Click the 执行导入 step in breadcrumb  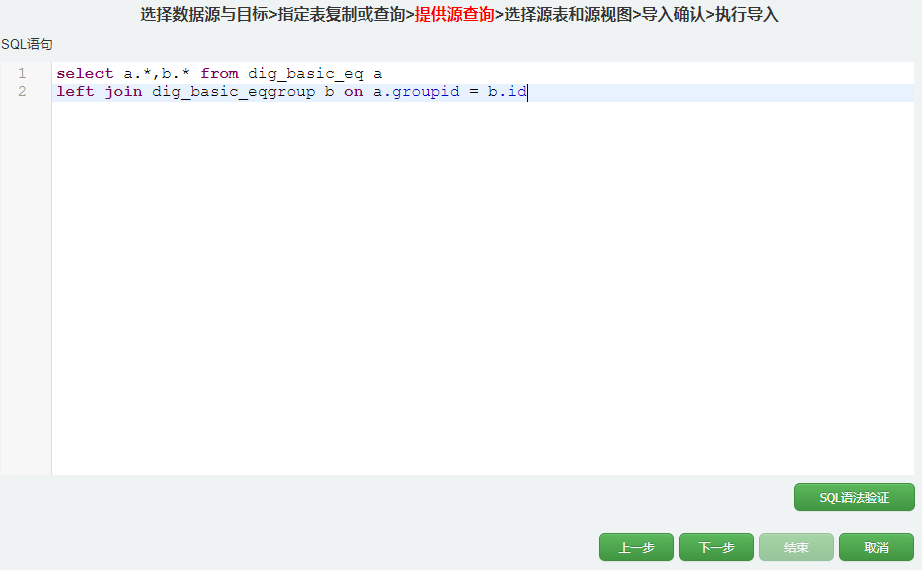[x=746, y=14]
